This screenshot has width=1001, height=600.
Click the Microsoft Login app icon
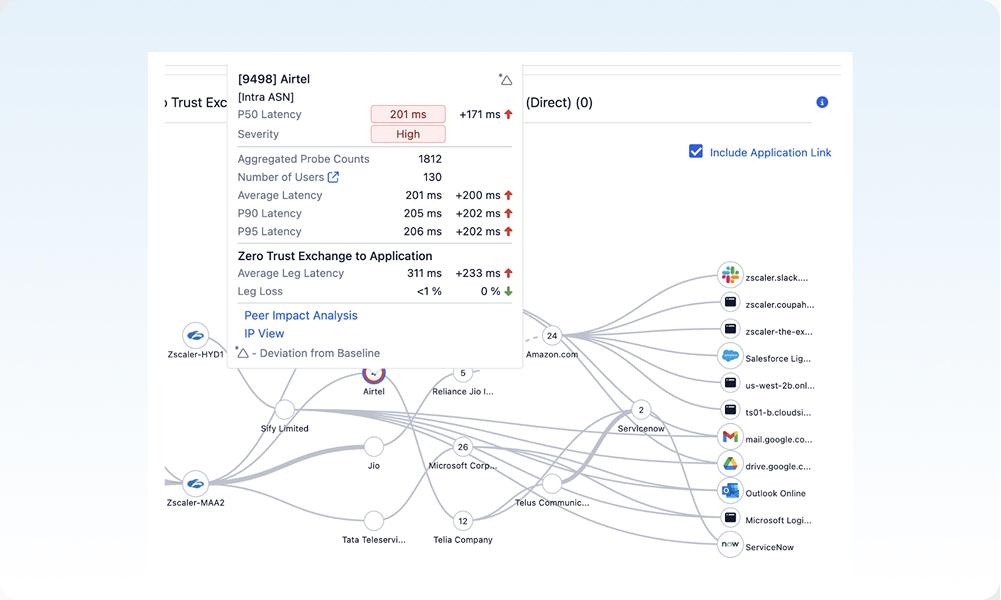(x=730, y=517)
